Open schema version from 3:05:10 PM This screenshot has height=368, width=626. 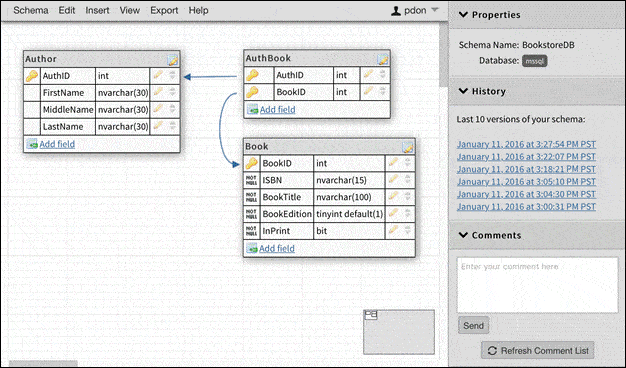click(x=526, y=182)
